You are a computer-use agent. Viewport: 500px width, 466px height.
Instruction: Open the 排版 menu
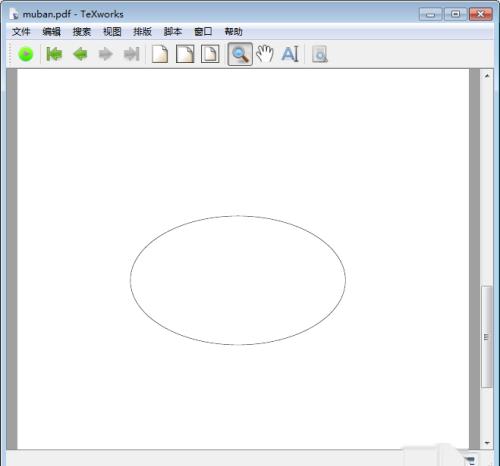coord(142,32)
